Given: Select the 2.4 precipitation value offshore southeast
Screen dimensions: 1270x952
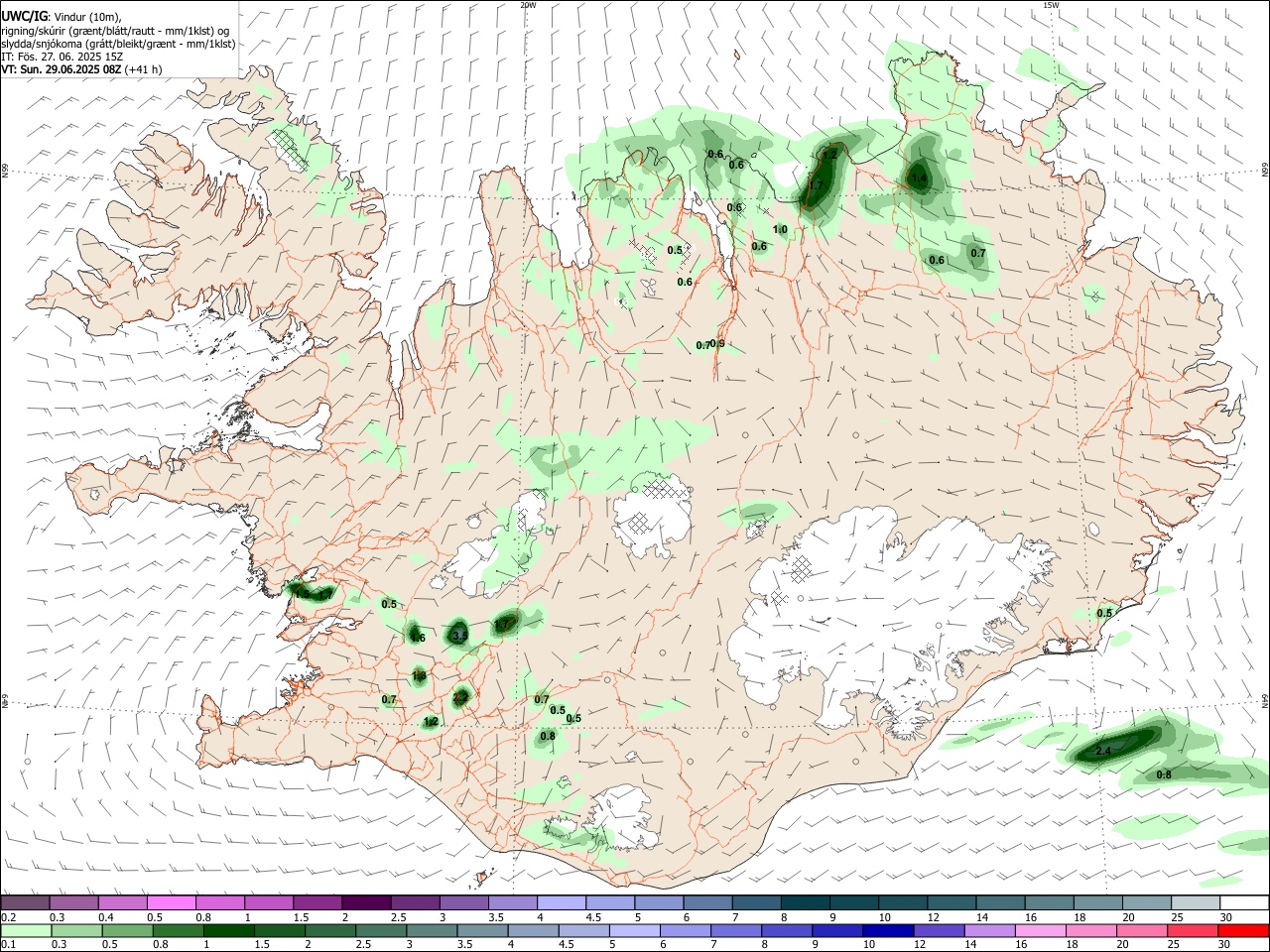Looking at the screenshot, I should tap(1103, 752).
